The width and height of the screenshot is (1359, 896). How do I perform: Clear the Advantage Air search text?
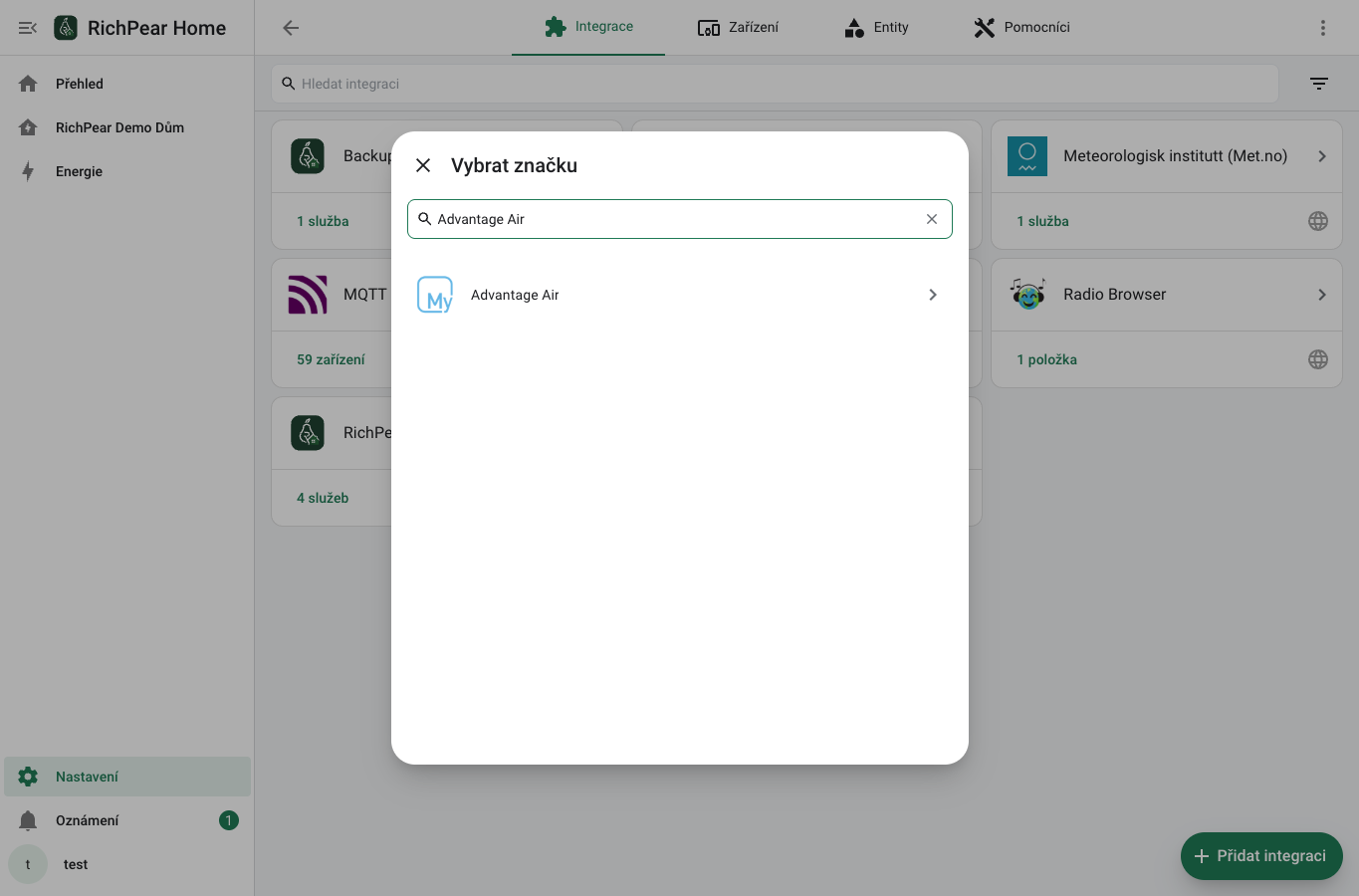[932, 219]
